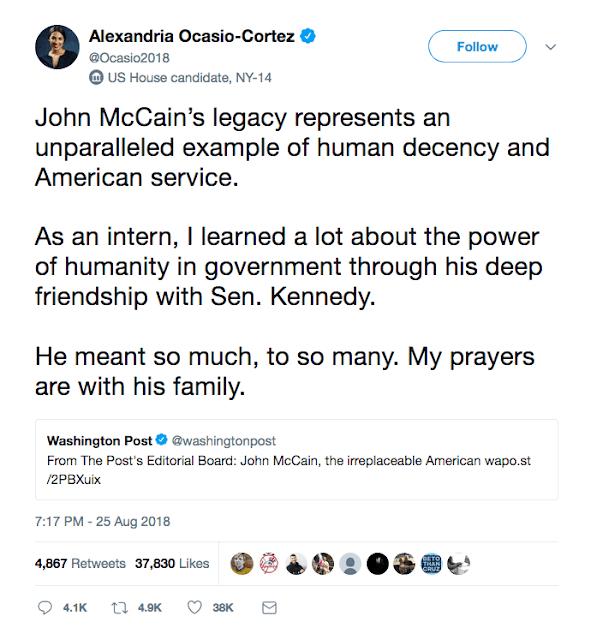Click the reply speech bubble icon
This screenshot has height=640, width=591.
pos(44,607)
